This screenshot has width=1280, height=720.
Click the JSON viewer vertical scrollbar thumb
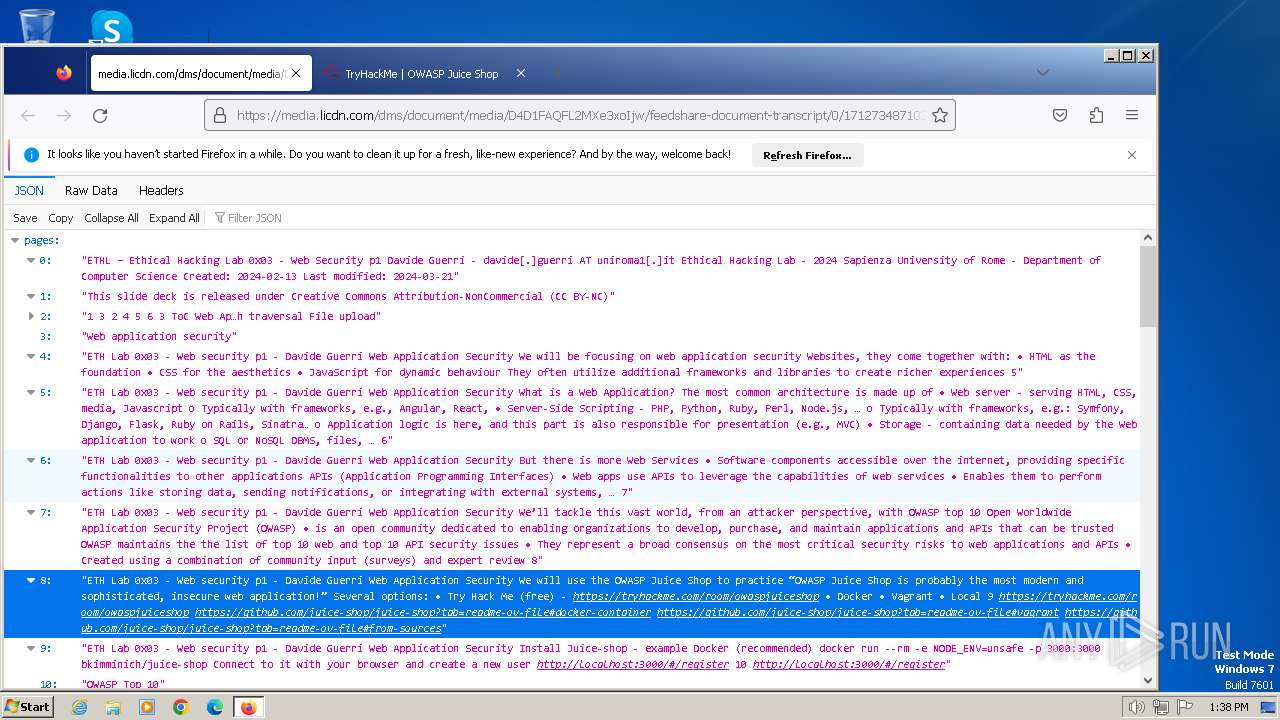point(1147,285)
